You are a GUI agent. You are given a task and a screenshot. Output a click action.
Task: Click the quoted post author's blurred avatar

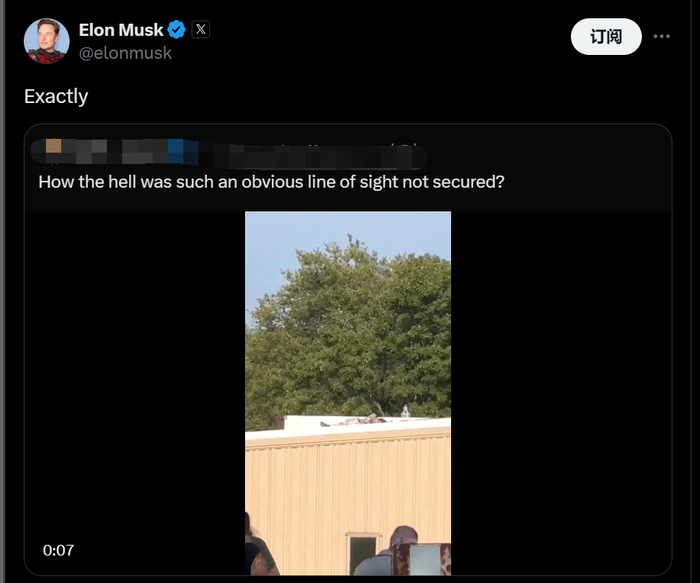coord(54,152)
